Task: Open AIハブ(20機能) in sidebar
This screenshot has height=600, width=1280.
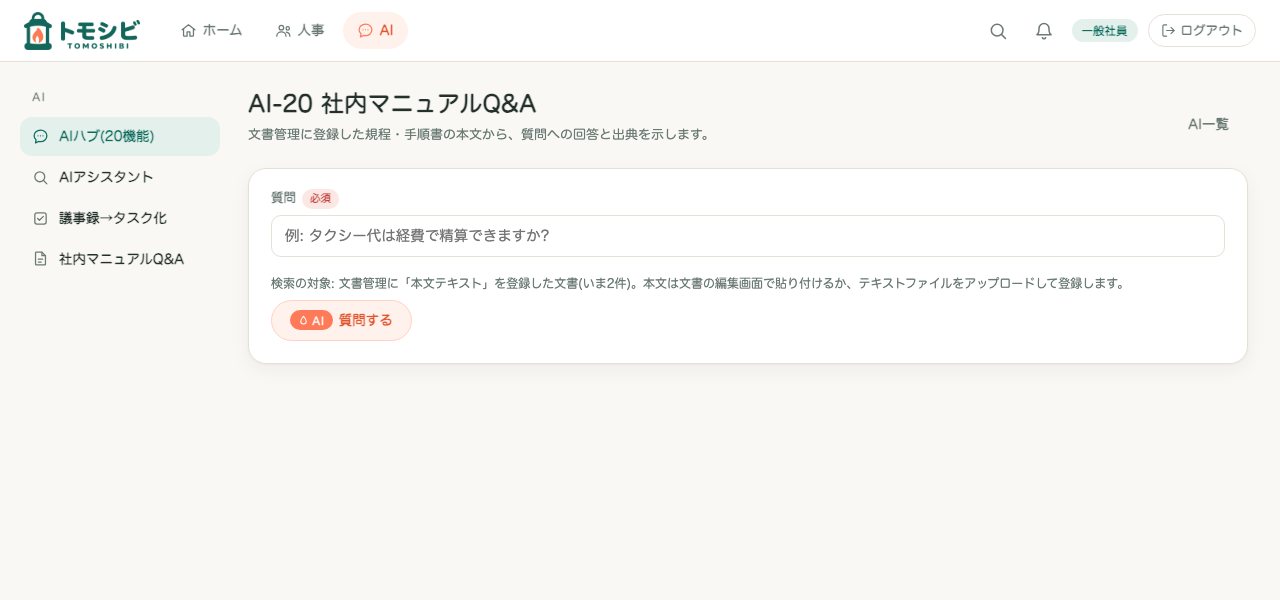Action: pyautogui.click(x=120, y=136)
